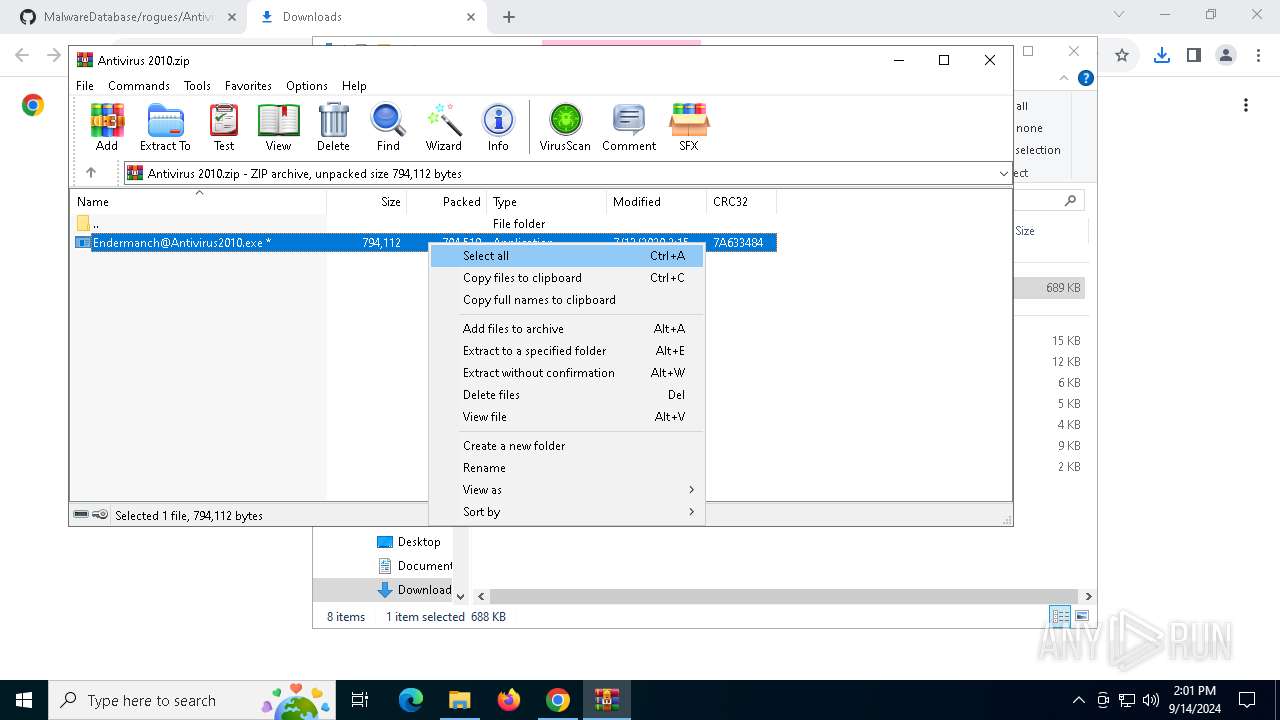Open the Help menu
This screenshot has width=1280, height=720.
[354, 86]
